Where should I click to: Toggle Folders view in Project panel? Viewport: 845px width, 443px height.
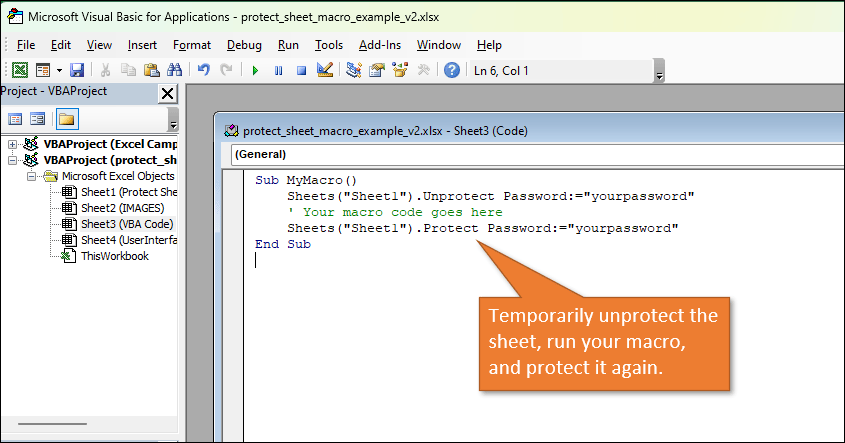pos(66,119)
